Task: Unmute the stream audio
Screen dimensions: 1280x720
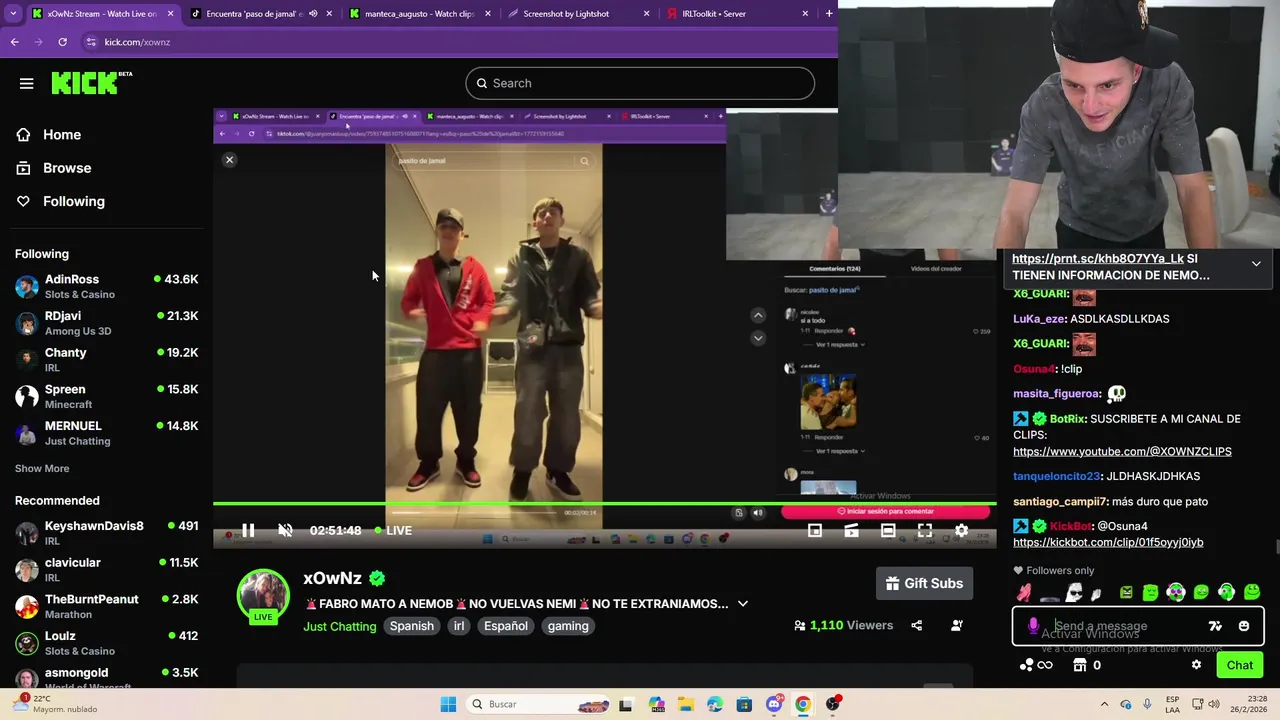Action: click(285, 530)
